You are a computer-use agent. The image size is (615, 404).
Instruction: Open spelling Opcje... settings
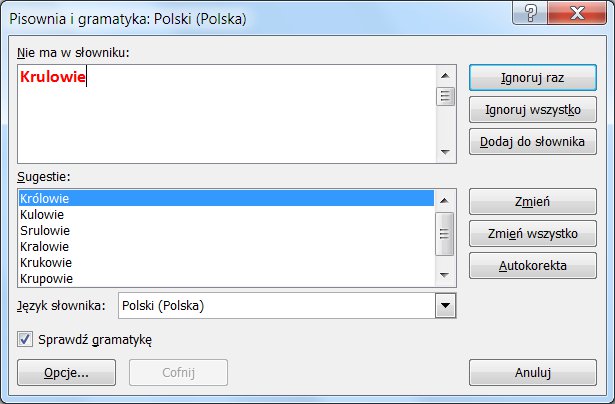(66, 373)
